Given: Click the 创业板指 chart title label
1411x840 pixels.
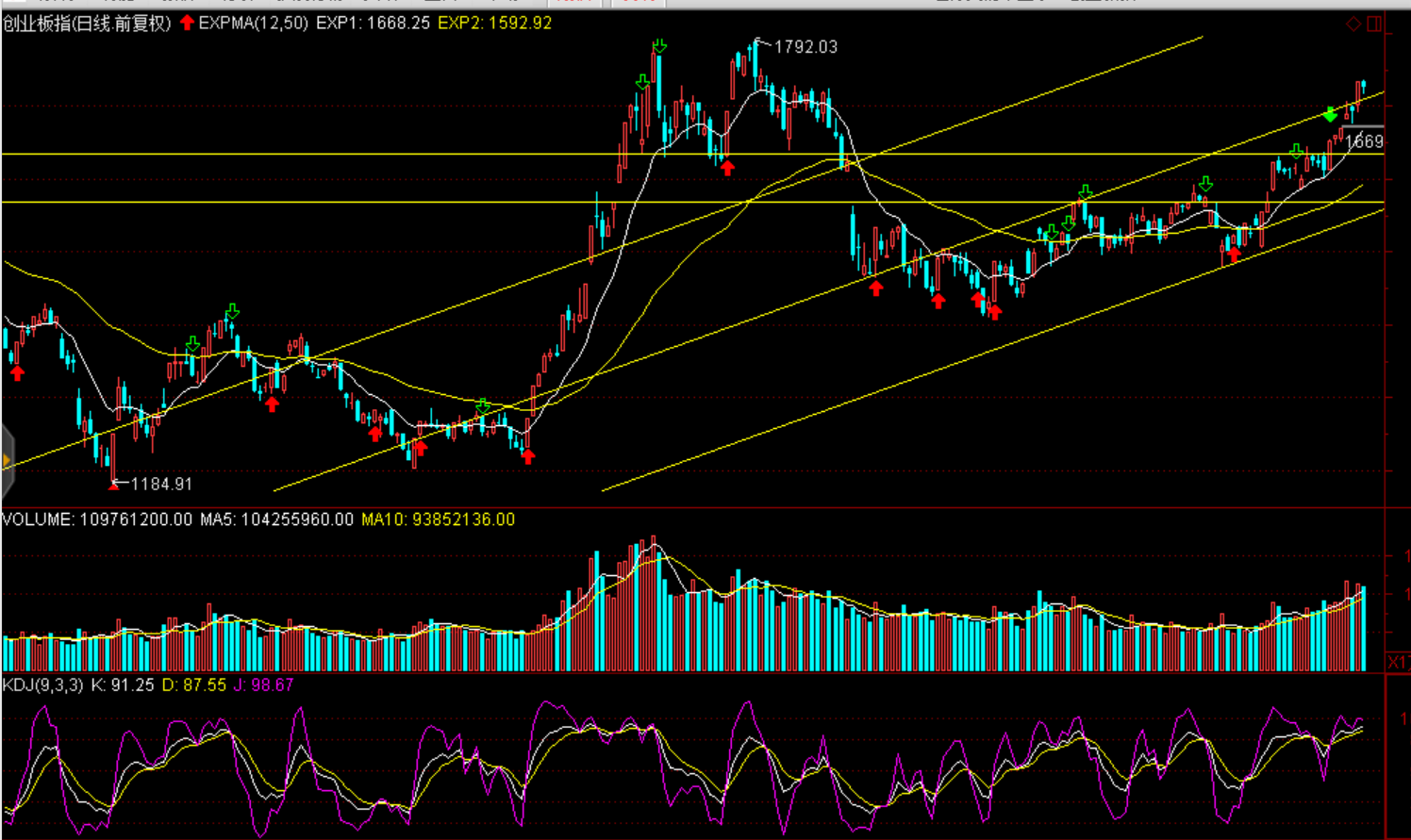Looking at the screenshot, I should 87,24.
